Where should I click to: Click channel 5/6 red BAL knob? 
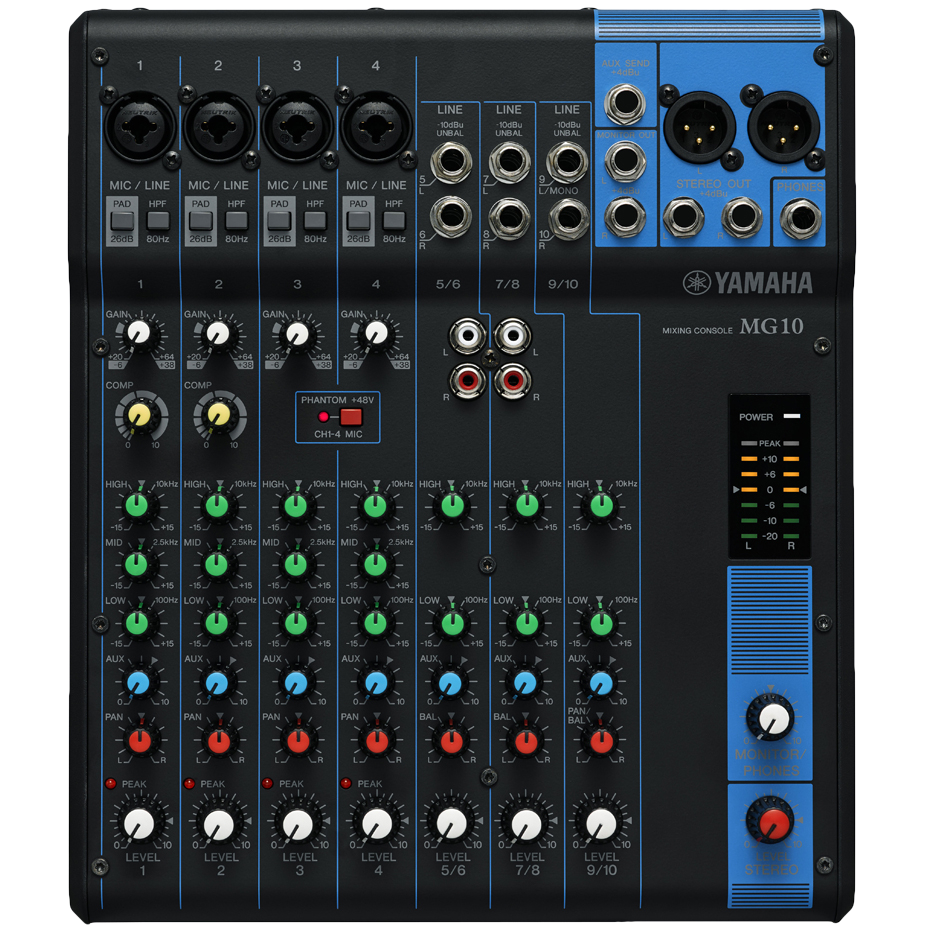pyautogui.click(x=452, y=741)
